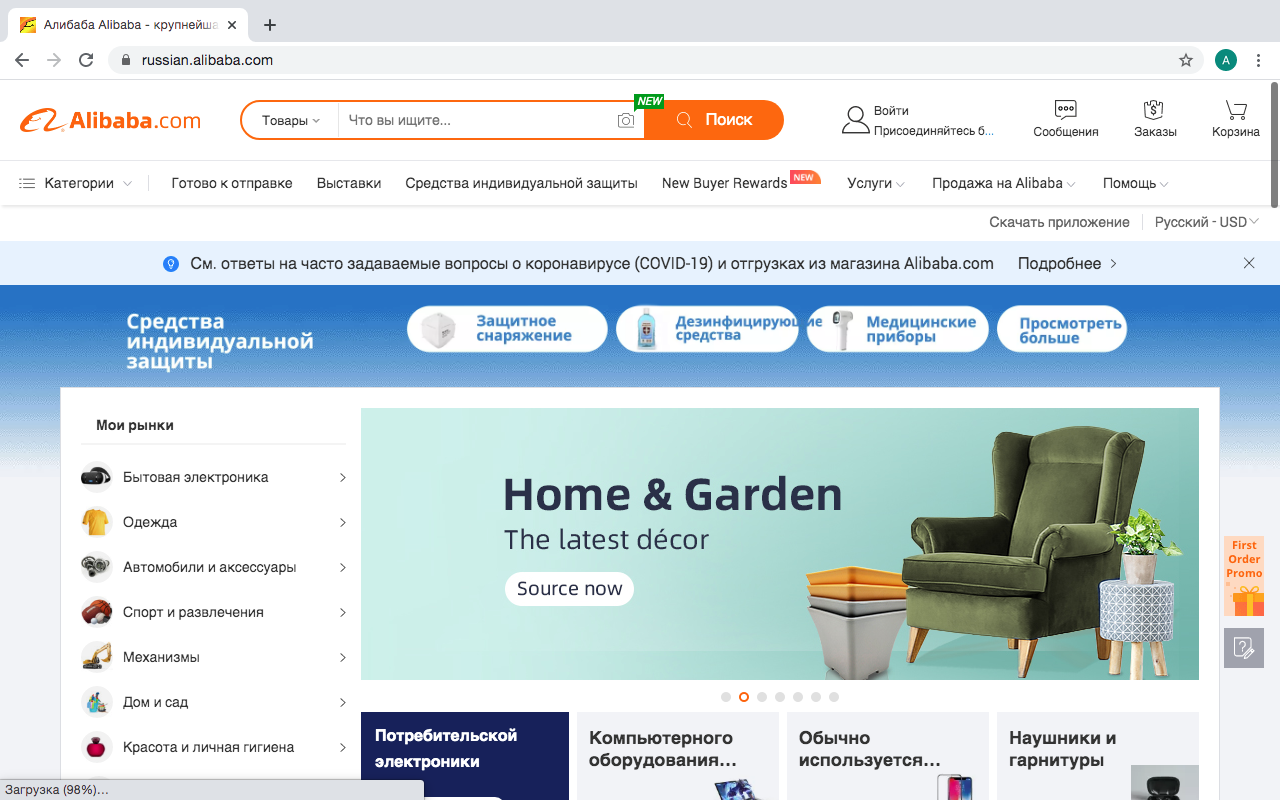Screen dimensions: 1280x800
Task: Expand Одежда submenu arrow
Action: pyautogui.click(x=342, y=522)
